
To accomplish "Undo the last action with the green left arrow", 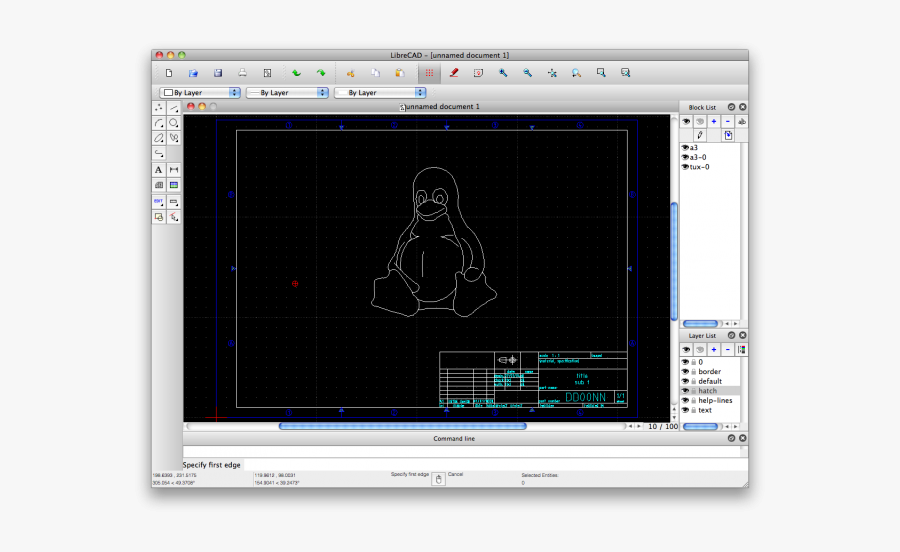I will pyautogui.click(x=296, y=73).
